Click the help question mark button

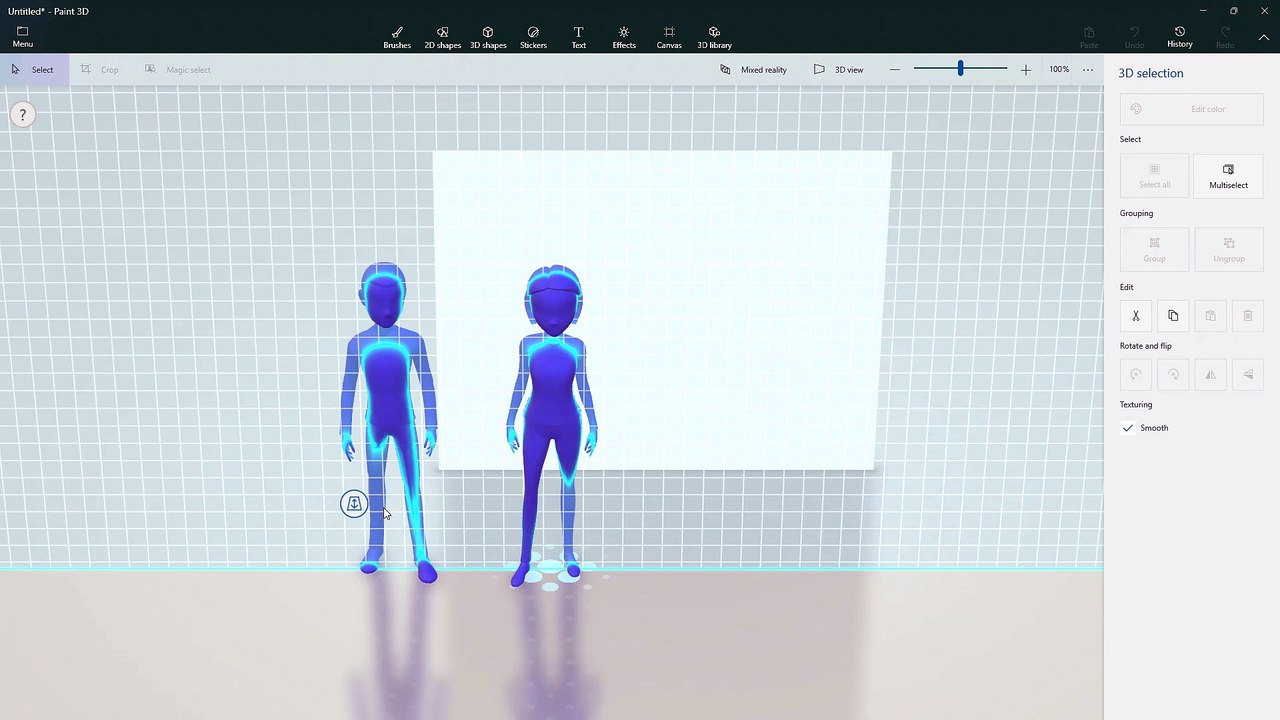coord(22,115)
